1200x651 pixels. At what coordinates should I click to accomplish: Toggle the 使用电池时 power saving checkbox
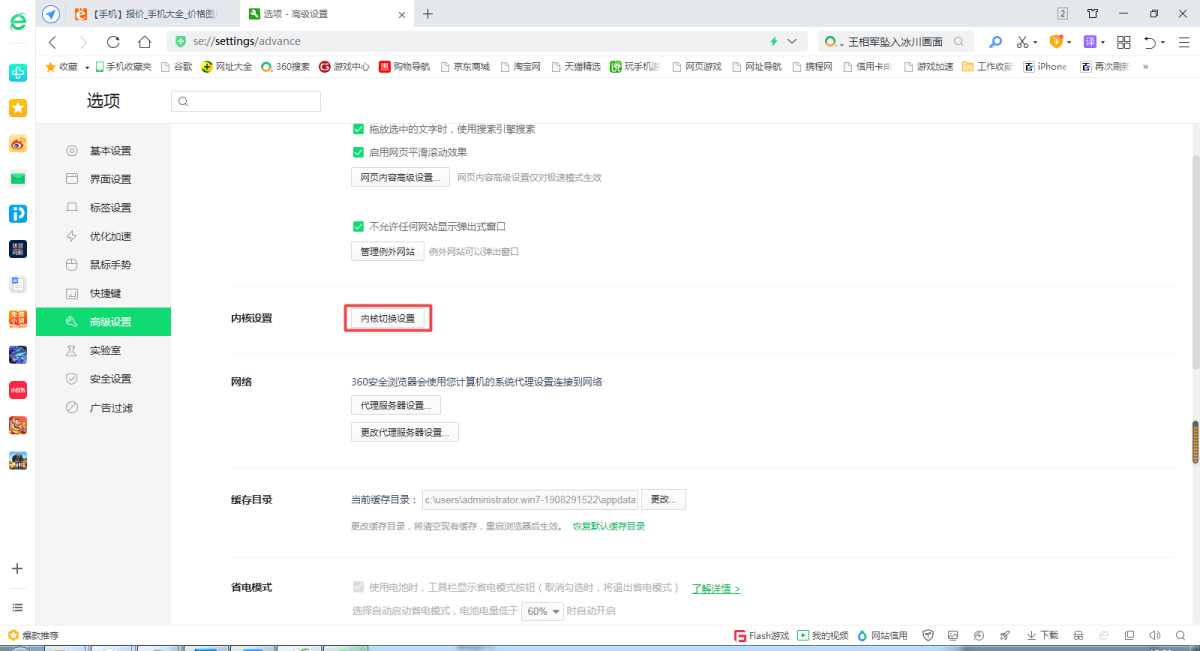point(358,587)
